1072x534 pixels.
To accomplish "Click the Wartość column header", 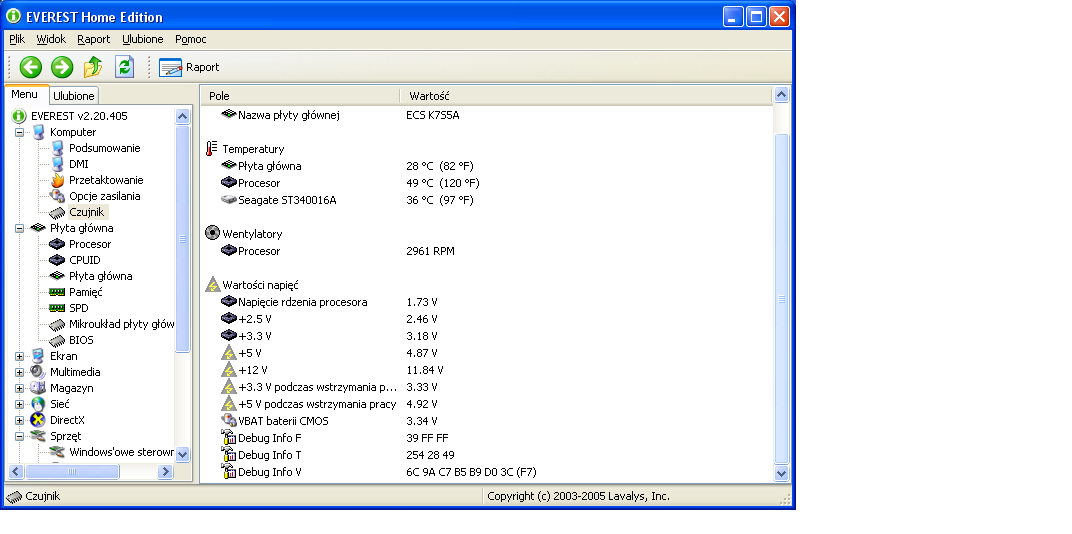I will pyautogui.click(x=586, y=96).
